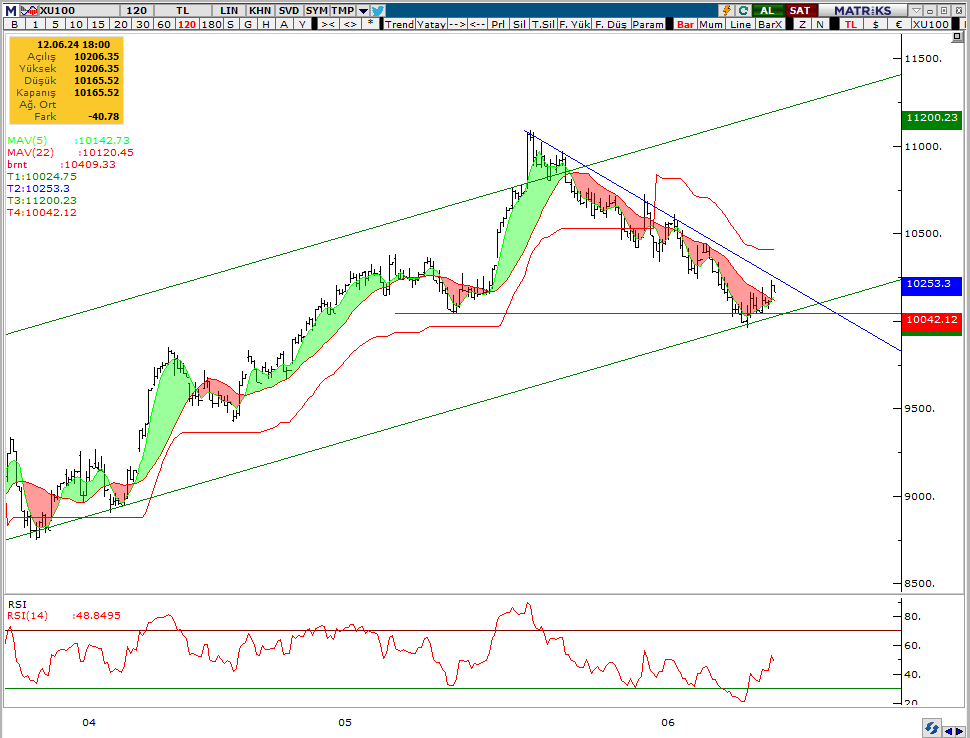This screenshot has height=738, width=970.
Task: Click the compress >< zoom button
Action: tap(328, 24)
